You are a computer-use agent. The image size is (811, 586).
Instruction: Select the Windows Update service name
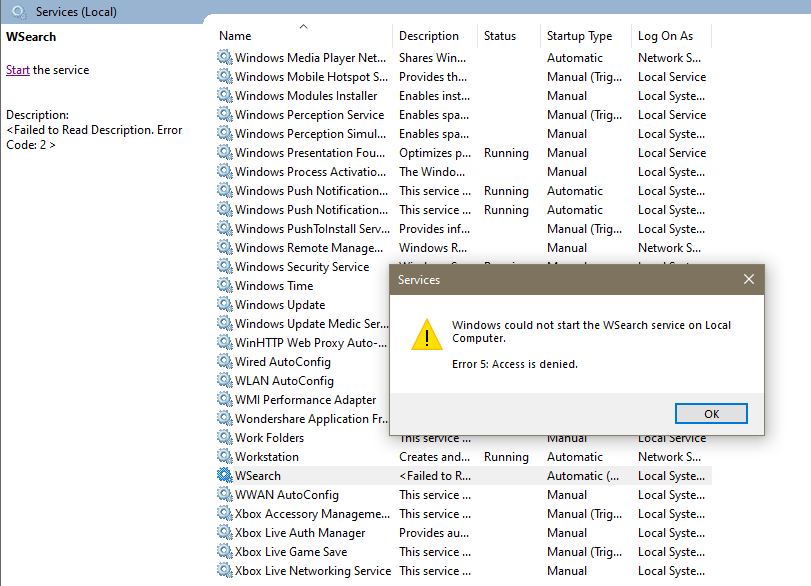(x=280, y=305)
